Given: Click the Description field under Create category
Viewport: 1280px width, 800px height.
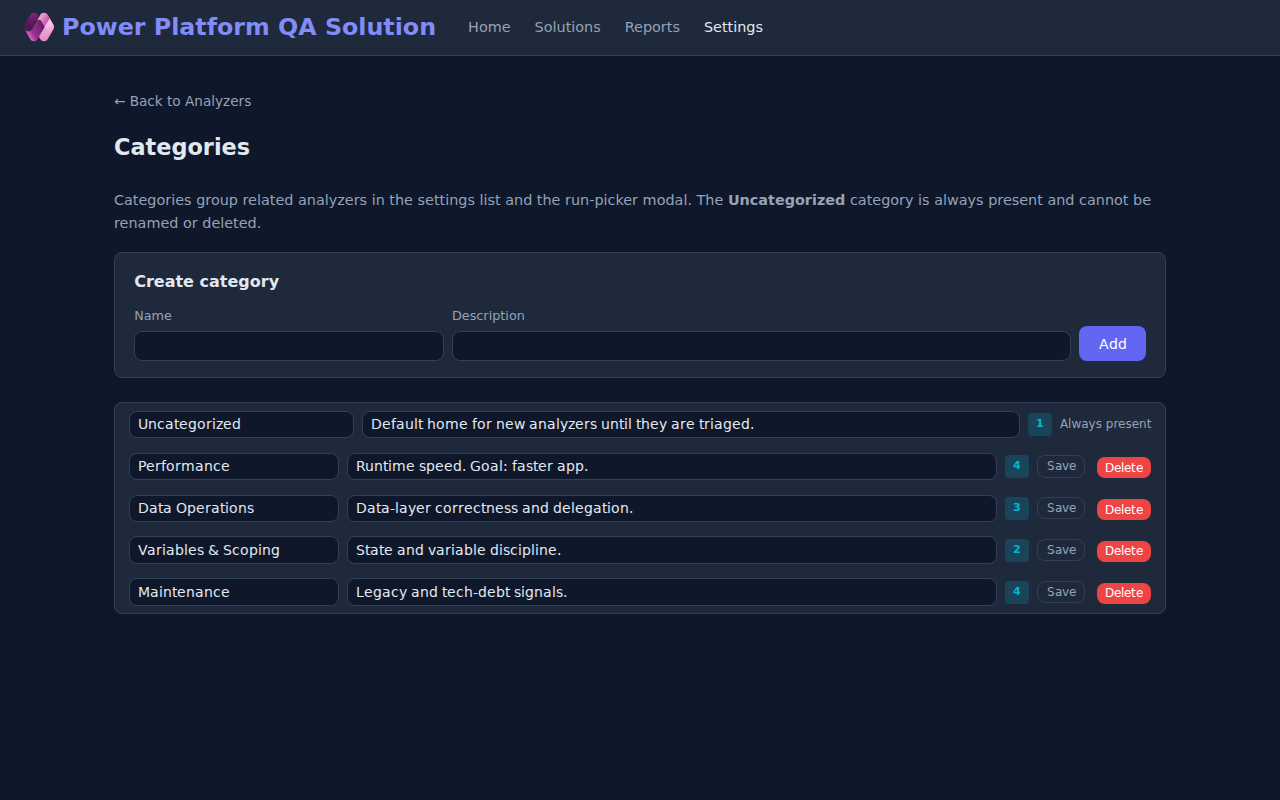Looking at the screenshot, I should tap(761, 345).
